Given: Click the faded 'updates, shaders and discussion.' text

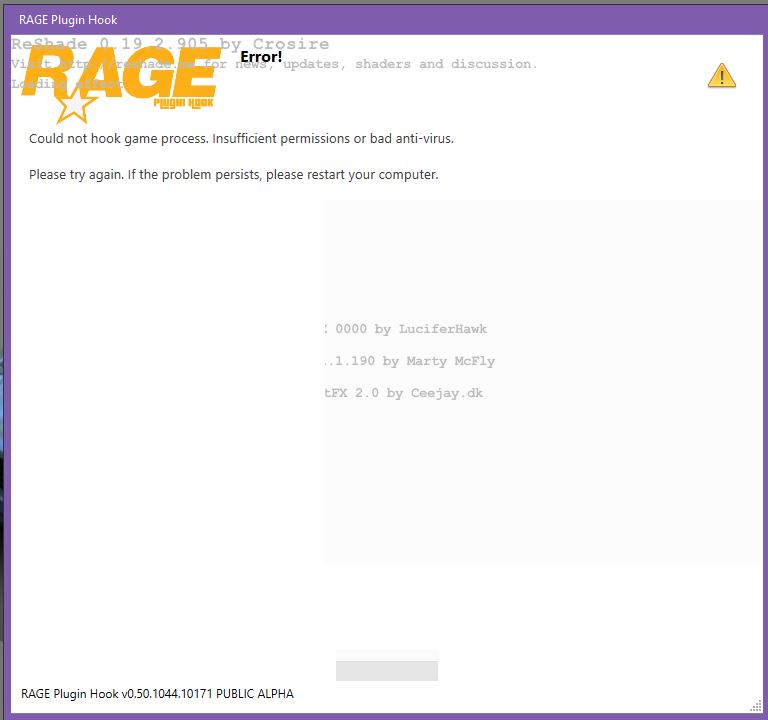Looking at the screenshot, I should click(410, 64).
